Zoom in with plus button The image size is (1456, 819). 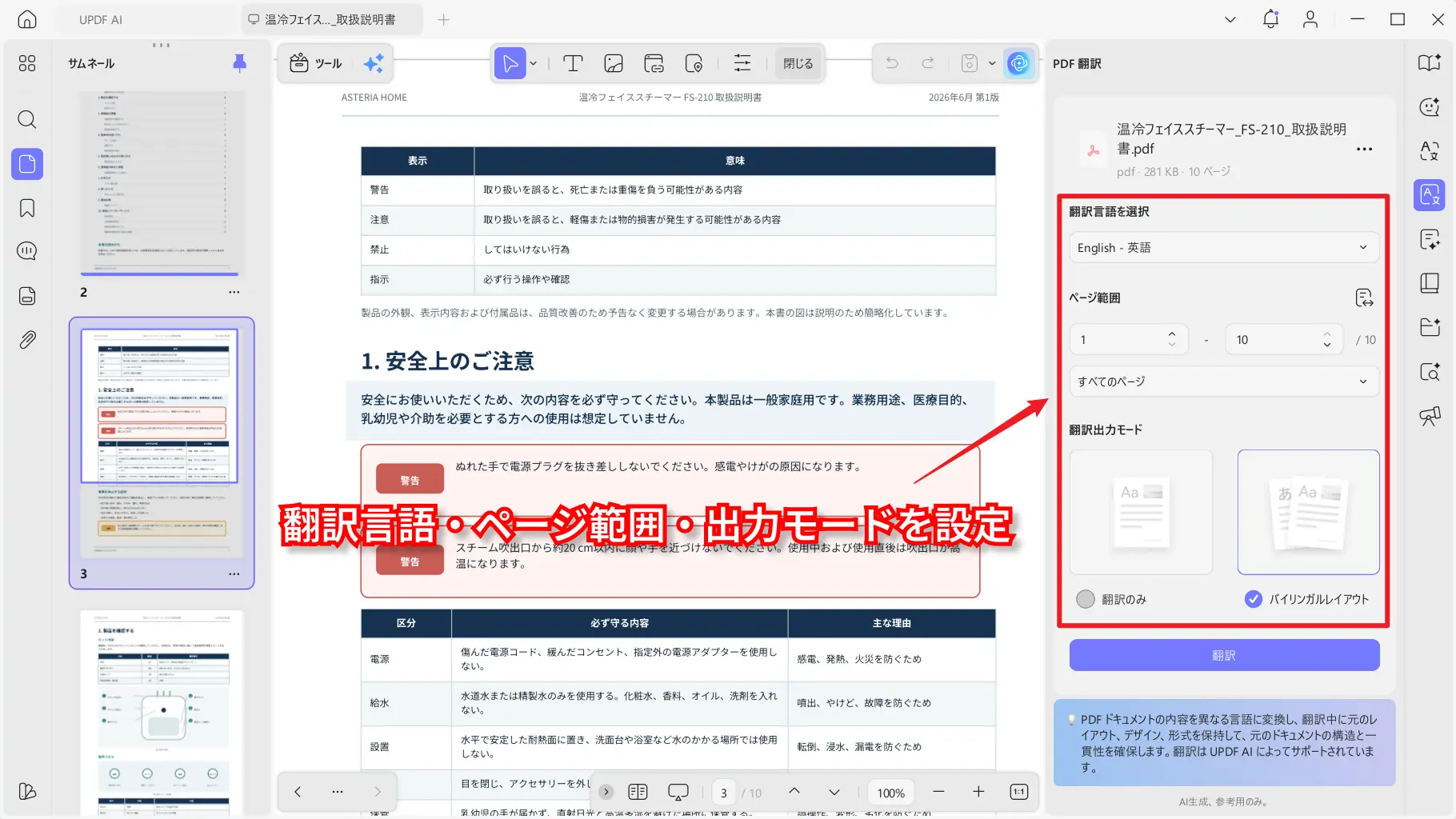pos(978,792)
